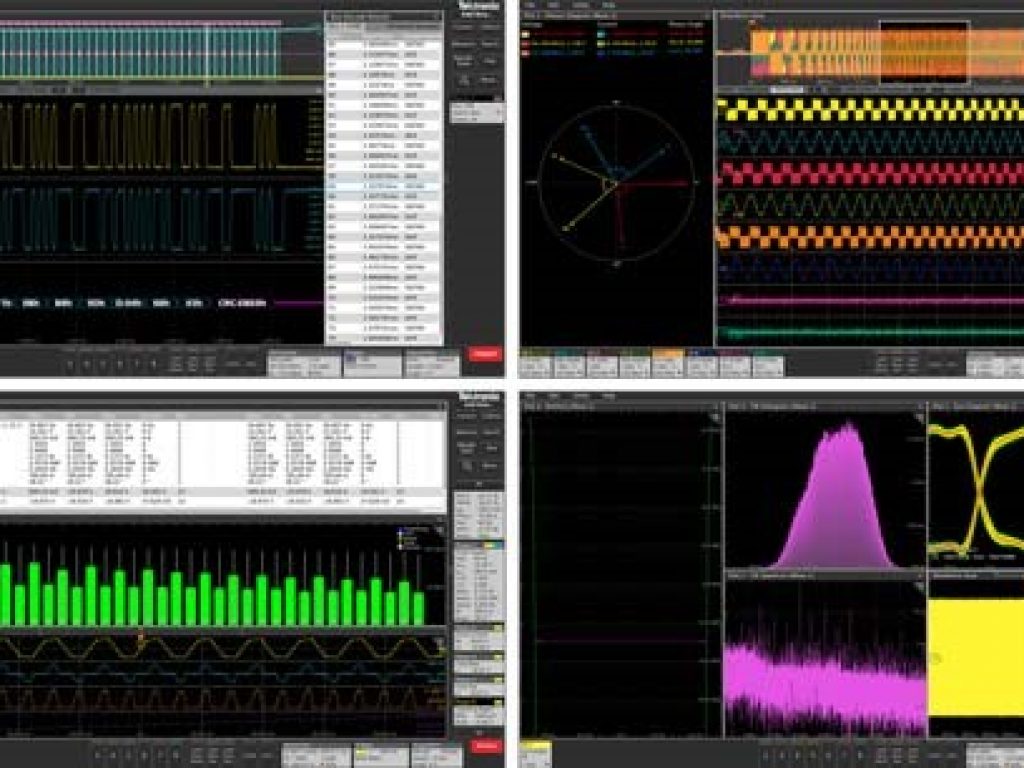1024x768 pixels.
Task: Select cyan channel 2 badge in top-right scope
Action: coord(569,365)
